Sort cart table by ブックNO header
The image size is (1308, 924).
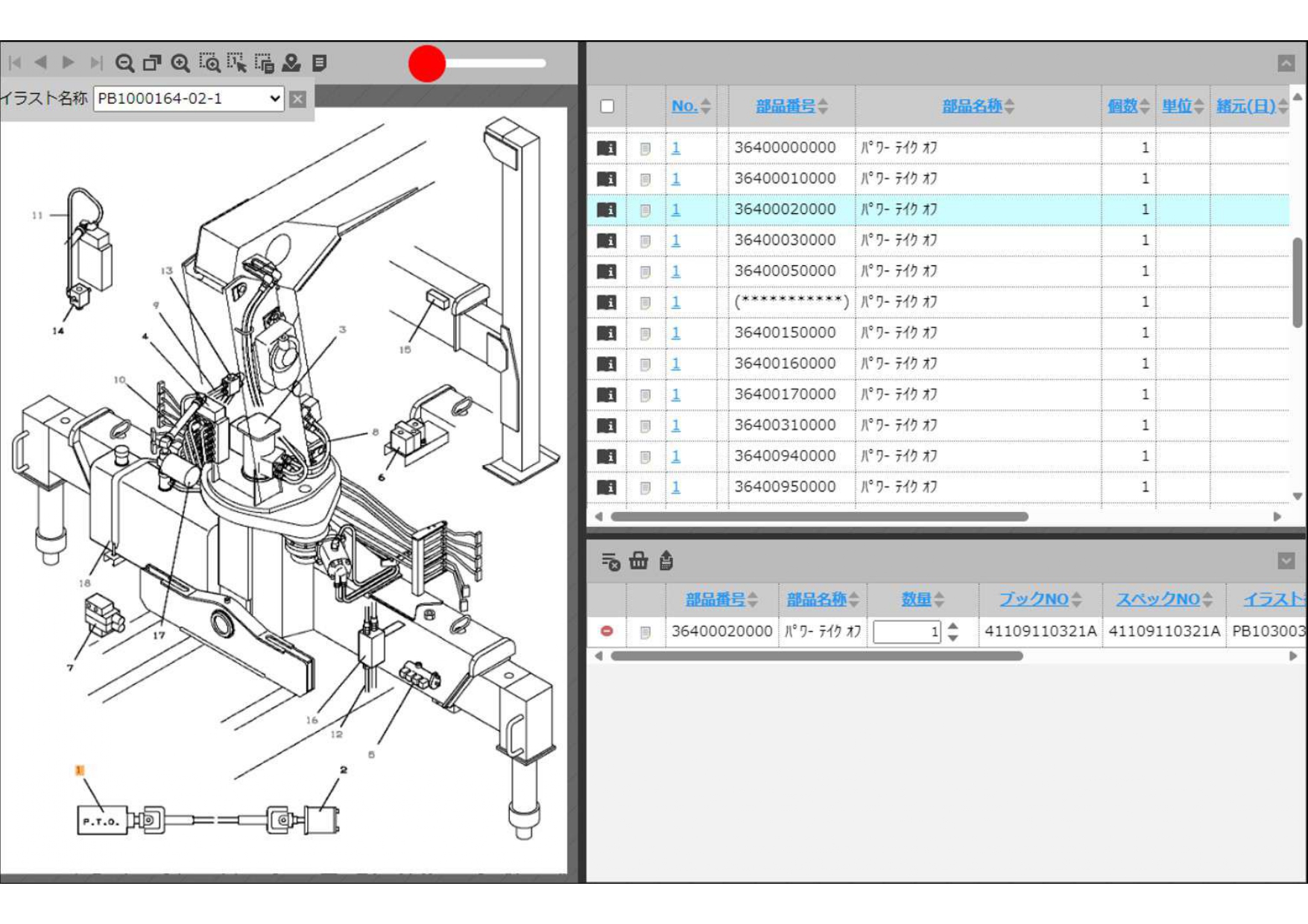tap(1033, 599)
